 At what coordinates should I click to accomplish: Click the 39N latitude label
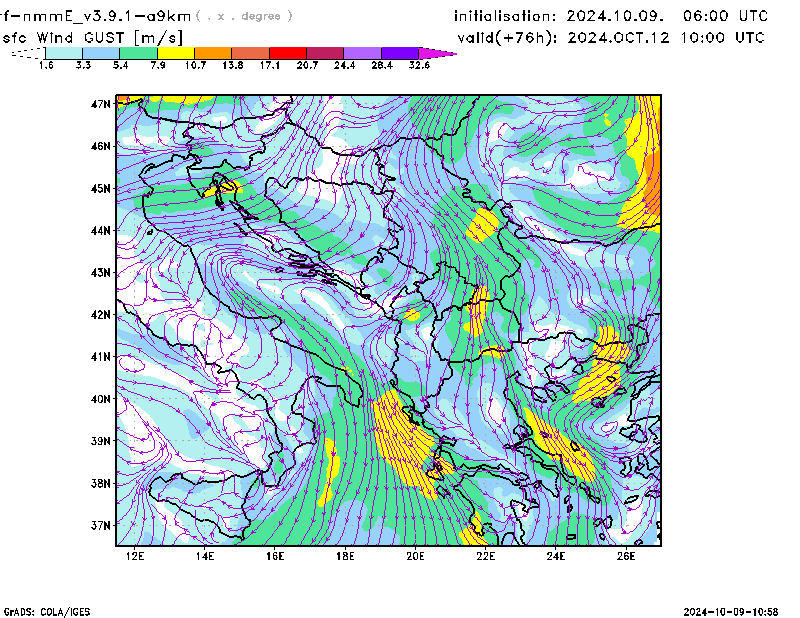(101, 441)
